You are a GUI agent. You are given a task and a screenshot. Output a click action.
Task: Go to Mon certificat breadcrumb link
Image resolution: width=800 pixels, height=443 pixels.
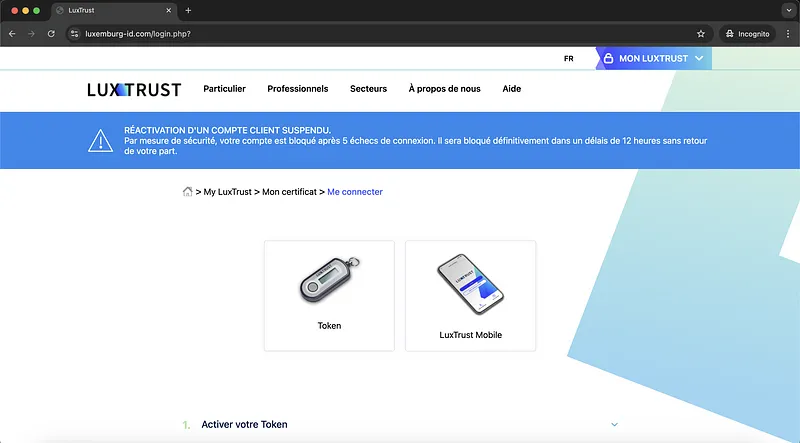tap(289, 192)
